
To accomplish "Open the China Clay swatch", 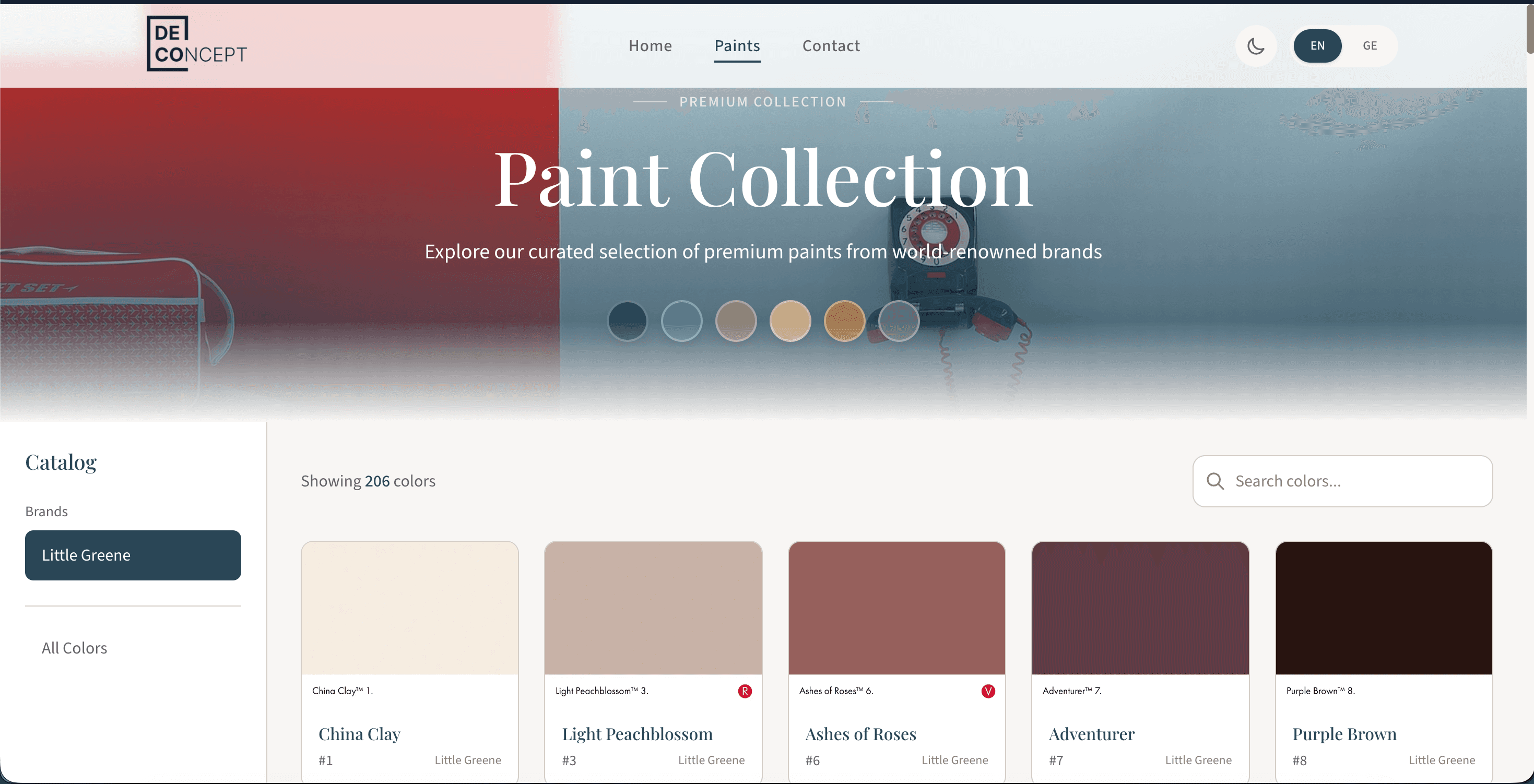I will [410, 608].
